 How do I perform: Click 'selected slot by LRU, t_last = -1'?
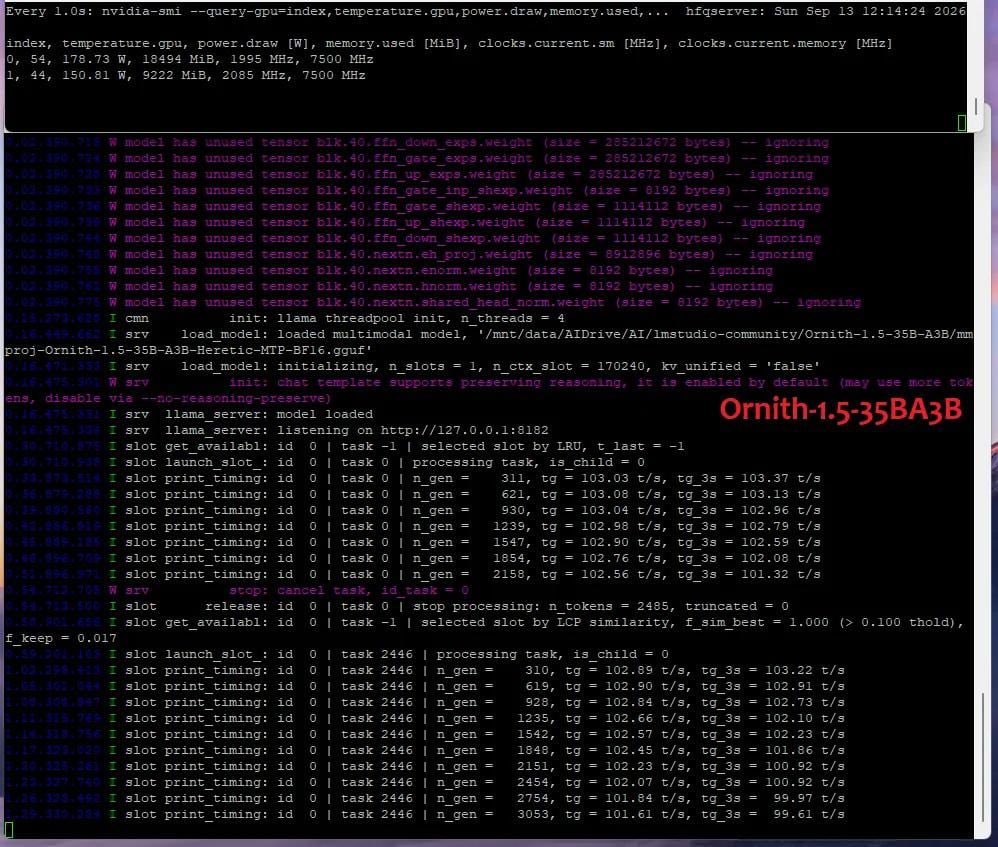[552, 446]
